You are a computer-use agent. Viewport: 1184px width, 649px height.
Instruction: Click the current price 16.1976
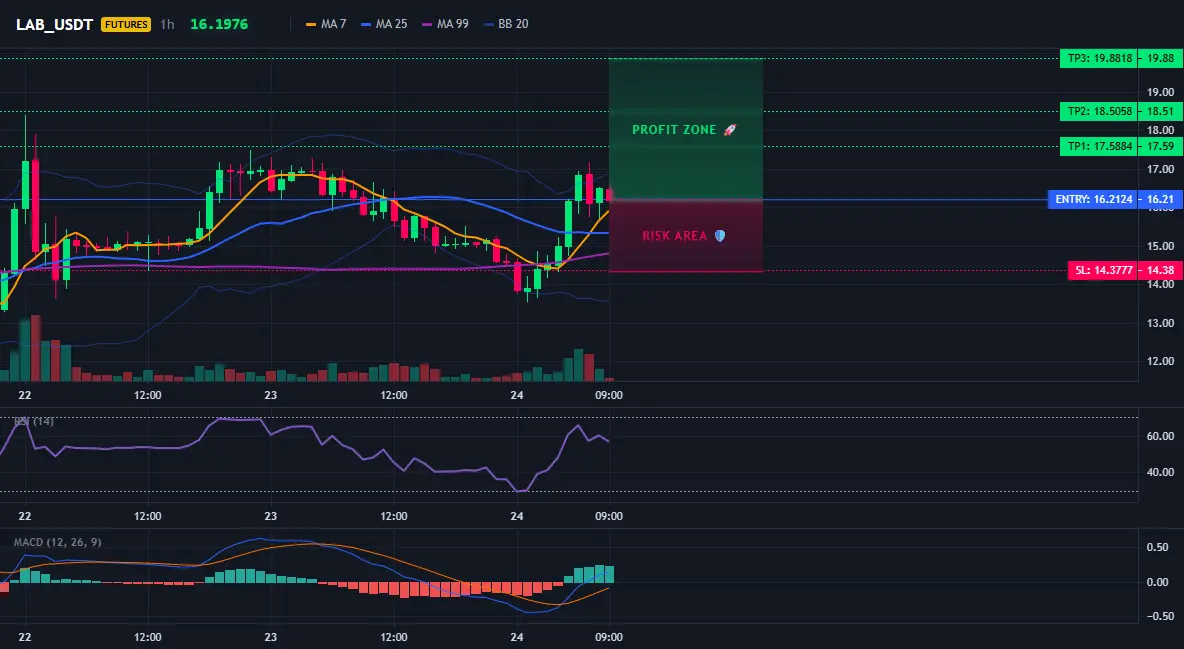pyautogui.click(x=219, y=24)
